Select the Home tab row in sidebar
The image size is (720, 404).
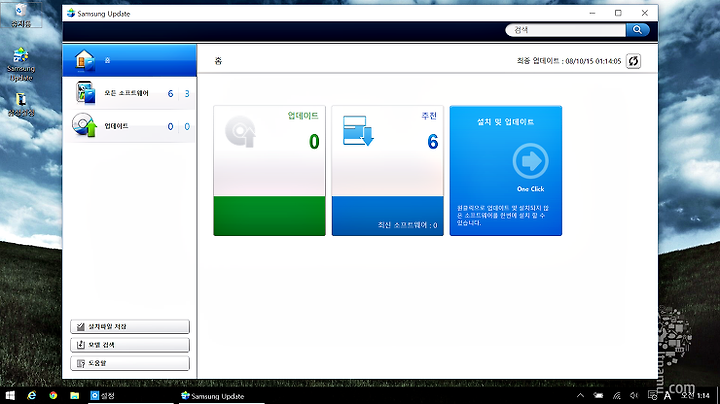(129, 61)
